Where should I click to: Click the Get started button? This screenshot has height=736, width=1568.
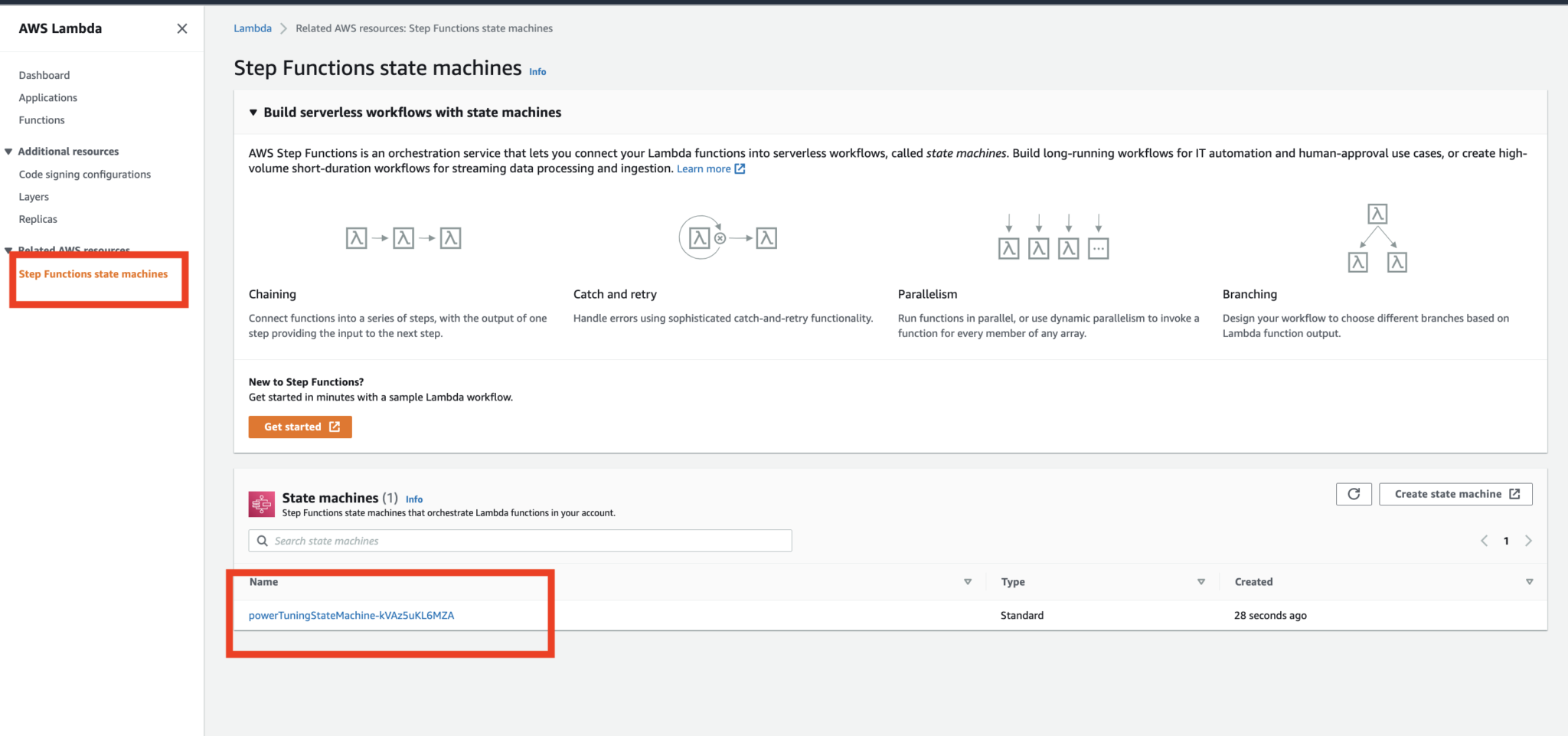point(299,427)
